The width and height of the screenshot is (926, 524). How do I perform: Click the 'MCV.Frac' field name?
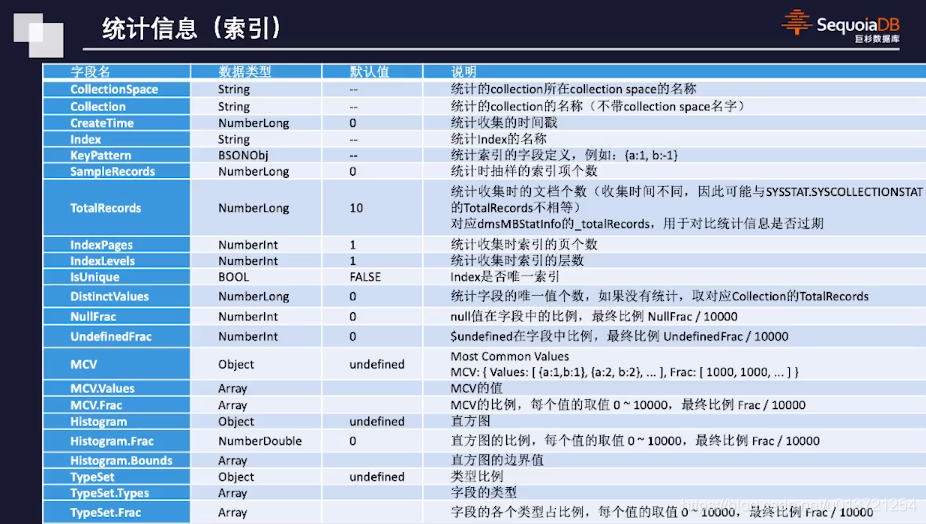click(96, 405)
